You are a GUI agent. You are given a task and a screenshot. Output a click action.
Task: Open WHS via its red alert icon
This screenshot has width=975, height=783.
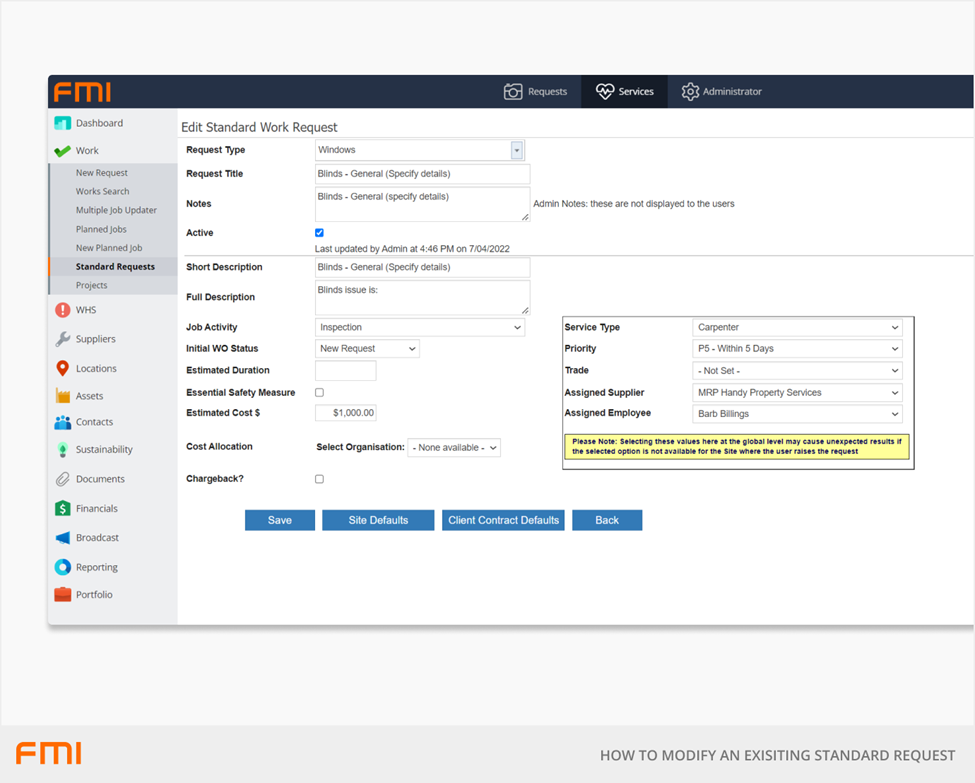(x=62, y=310)
